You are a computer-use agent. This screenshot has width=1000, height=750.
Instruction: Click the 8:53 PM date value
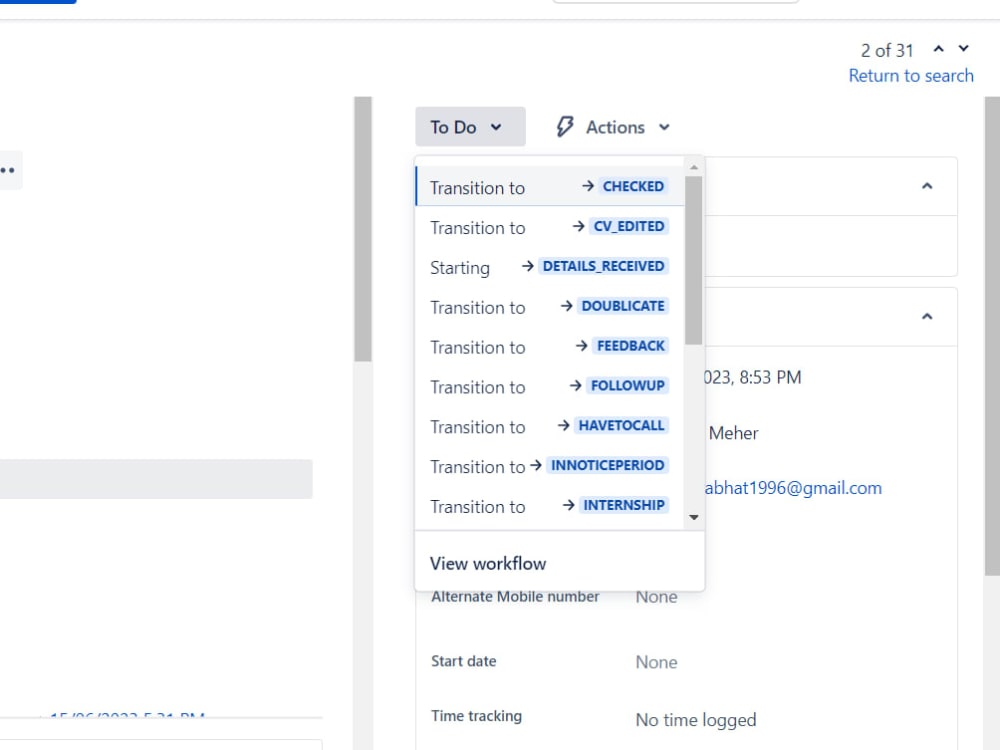click(753, 377)
